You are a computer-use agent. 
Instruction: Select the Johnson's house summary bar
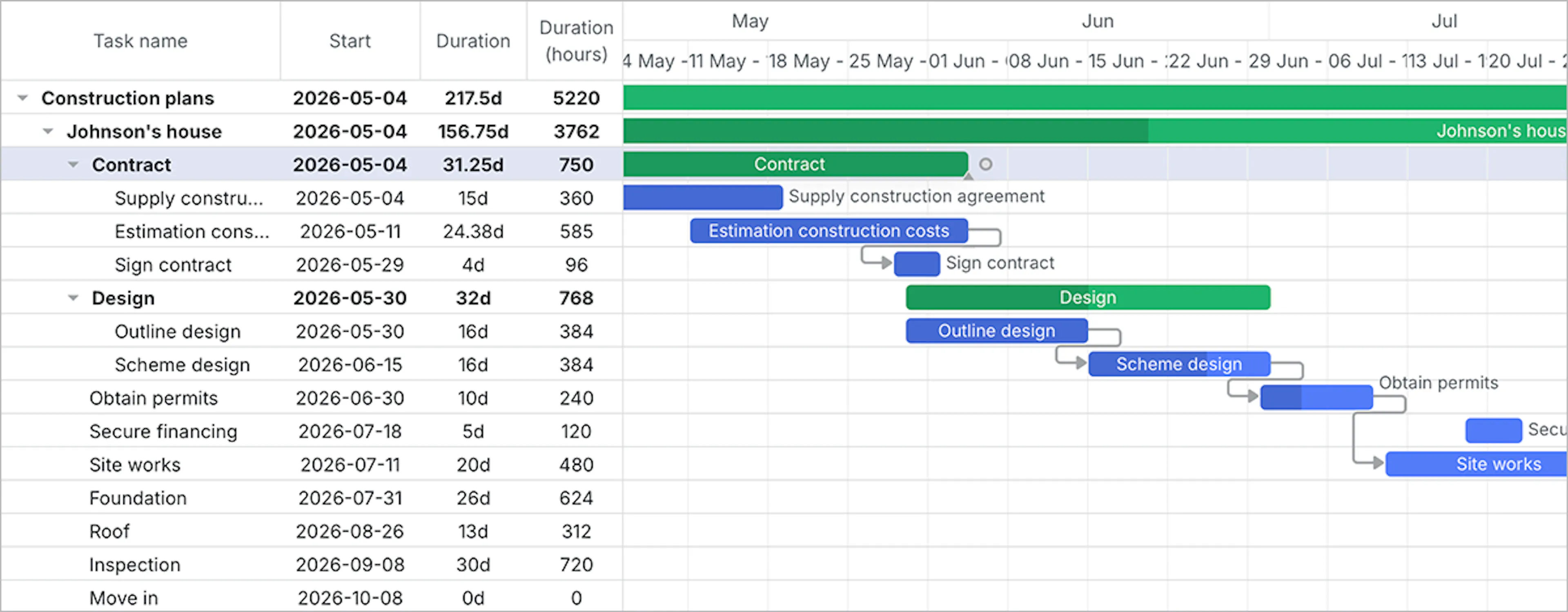(x=1095, y=131)
